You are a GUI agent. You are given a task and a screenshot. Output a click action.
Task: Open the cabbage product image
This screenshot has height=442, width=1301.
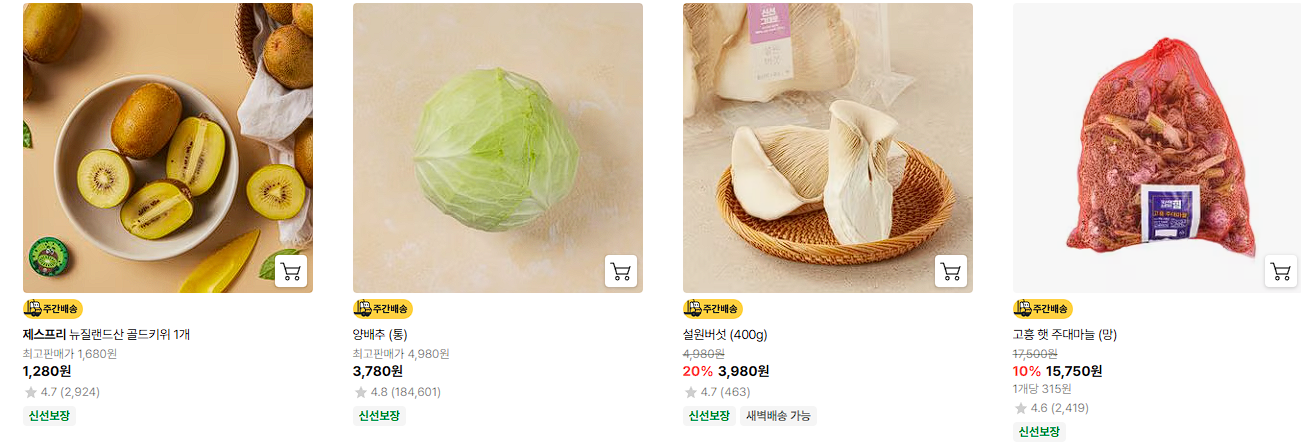pos(498,148)
